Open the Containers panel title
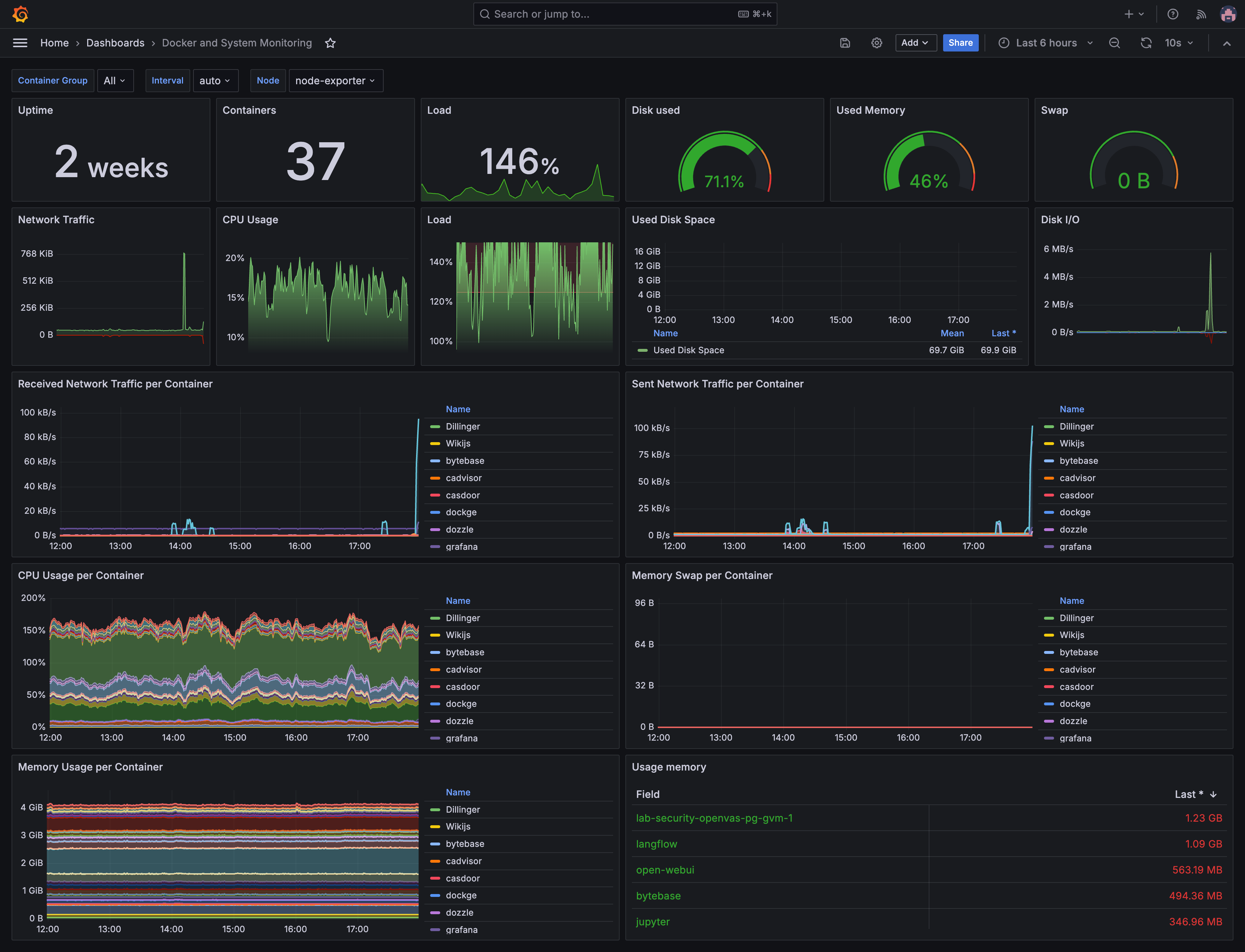Viewport: 1245px width, 952px height. tap(249, 110)
